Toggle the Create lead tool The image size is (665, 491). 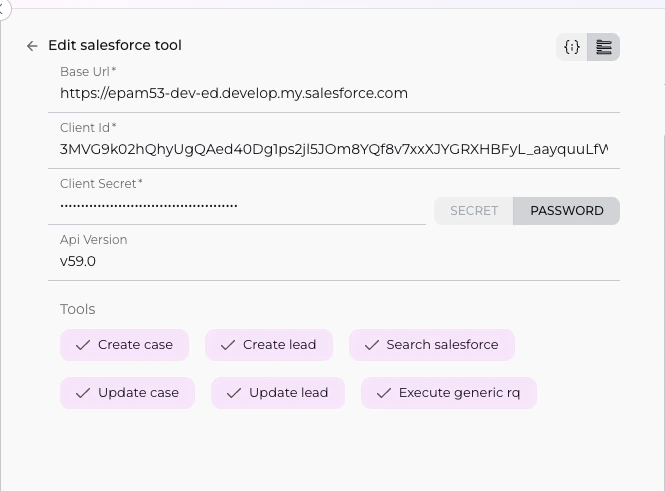click(x=269, y=345)
